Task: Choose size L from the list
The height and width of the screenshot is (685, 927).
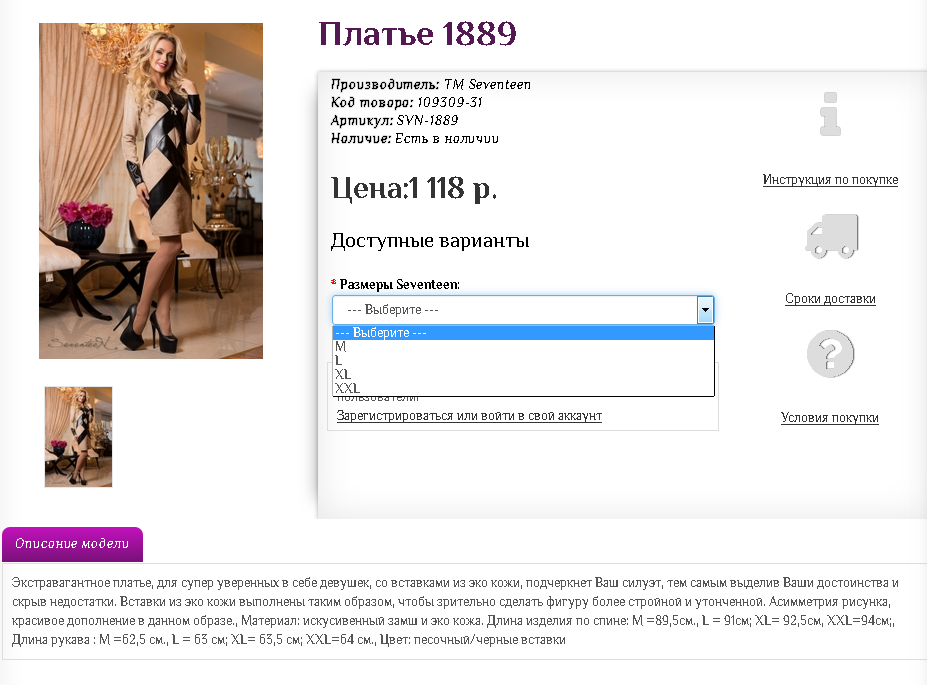Action: [x=523, y=361]
